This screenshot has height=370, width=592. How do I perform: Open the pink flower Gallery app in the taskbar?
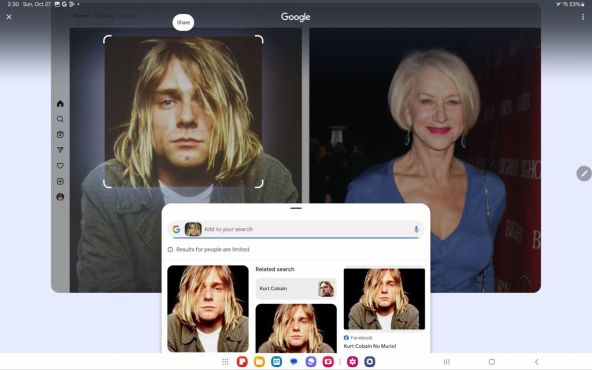353,362
